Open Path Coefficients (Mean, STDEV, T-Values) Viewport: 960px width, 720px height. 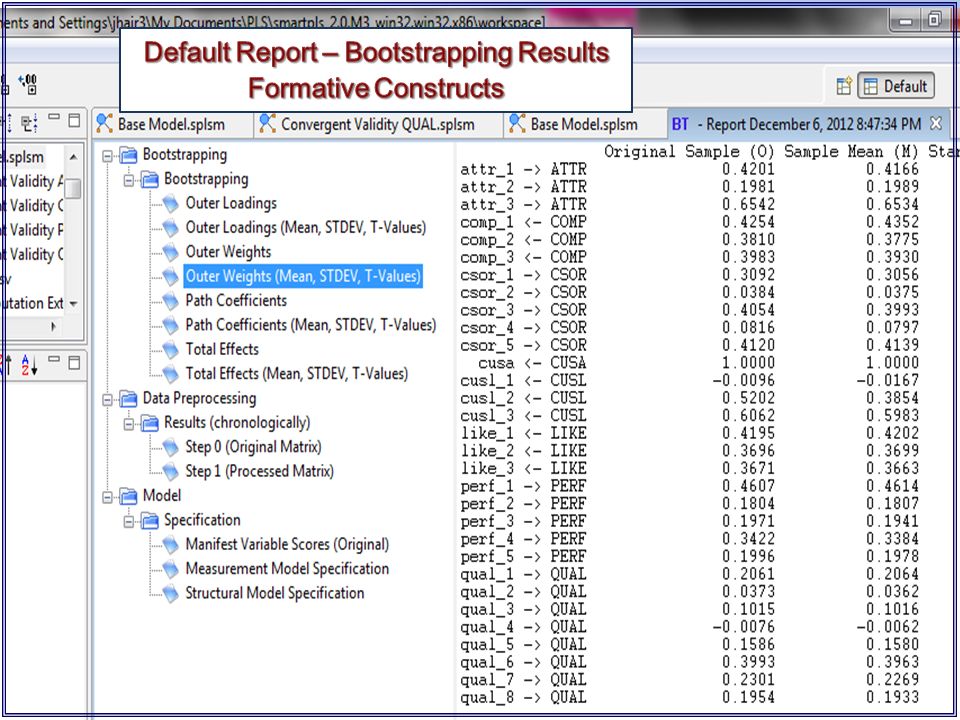pos(310,325)
